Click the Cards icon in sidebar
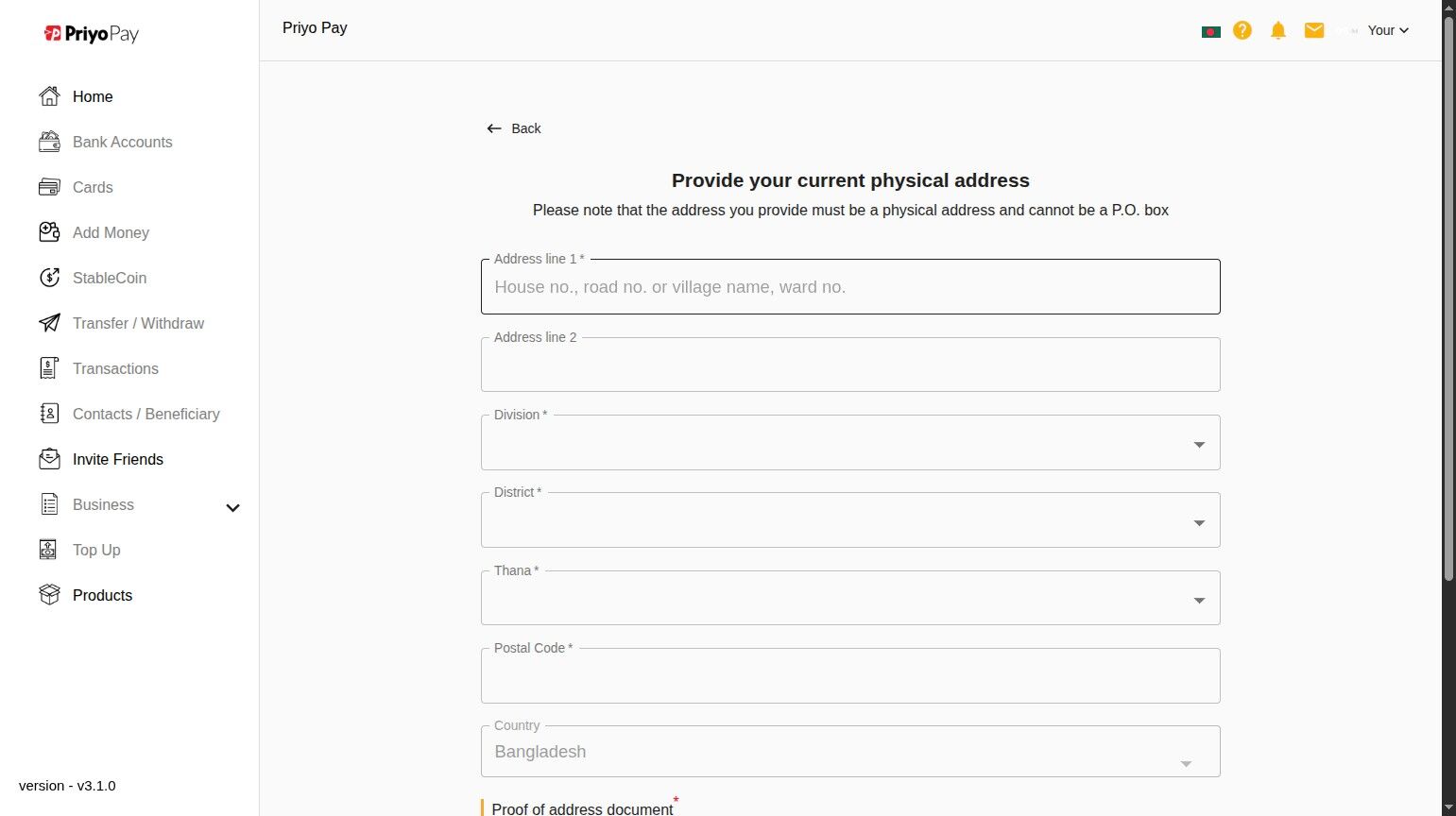1456x816 pixels. (x=49, y=187)
